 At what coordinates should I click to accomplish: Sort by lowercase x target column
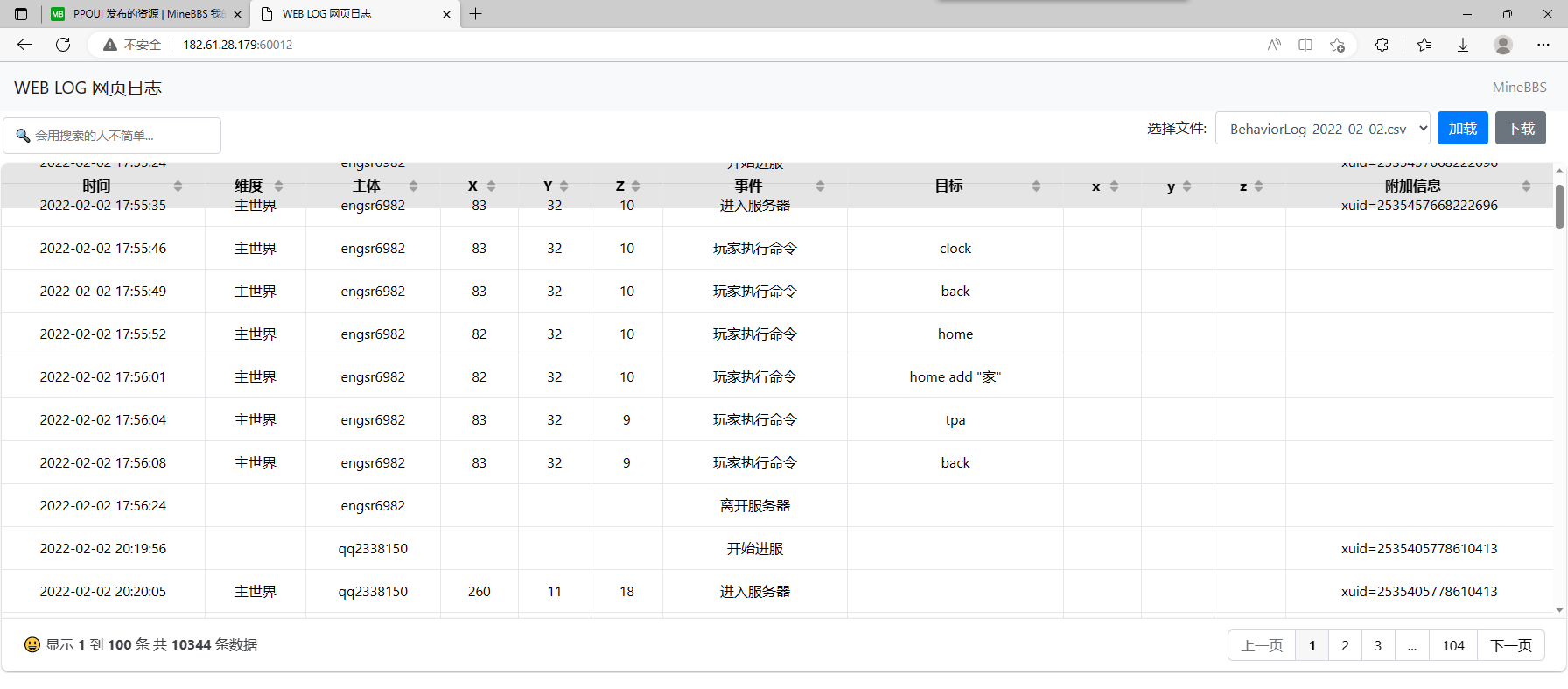(x=1114, y=186)
